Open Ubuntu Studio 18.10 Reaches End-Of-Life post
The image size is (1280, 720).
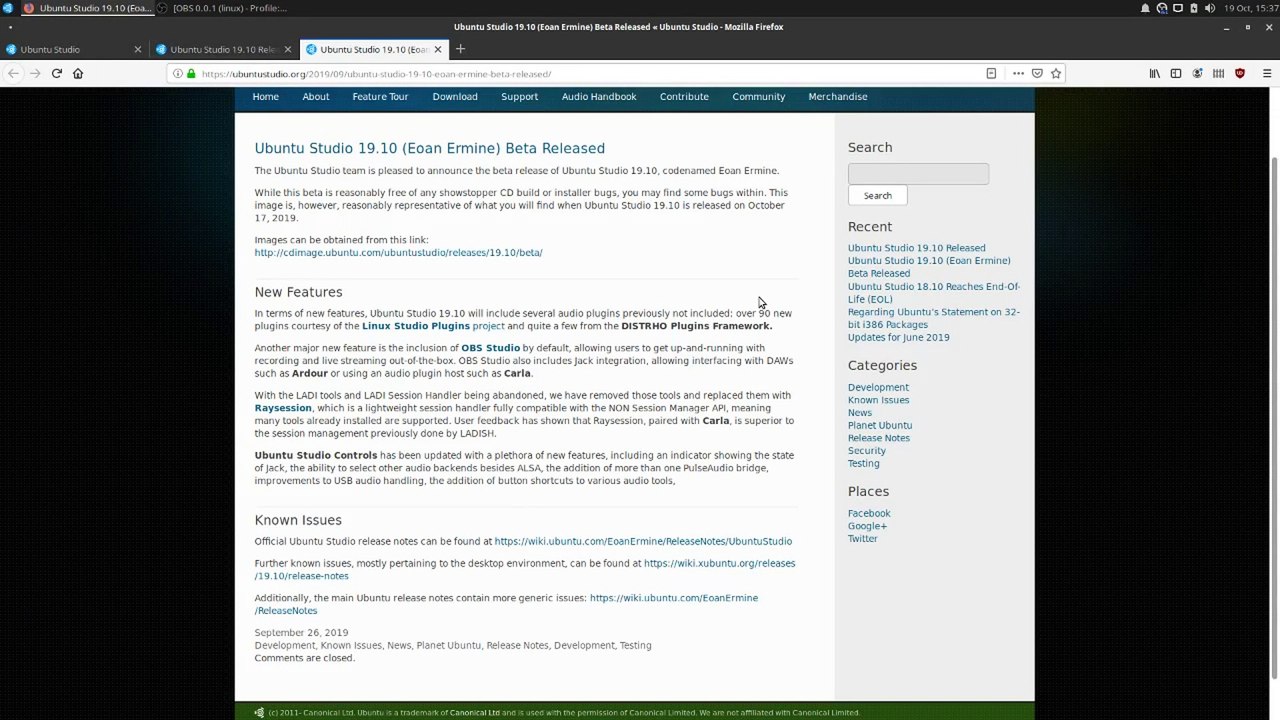934,293
